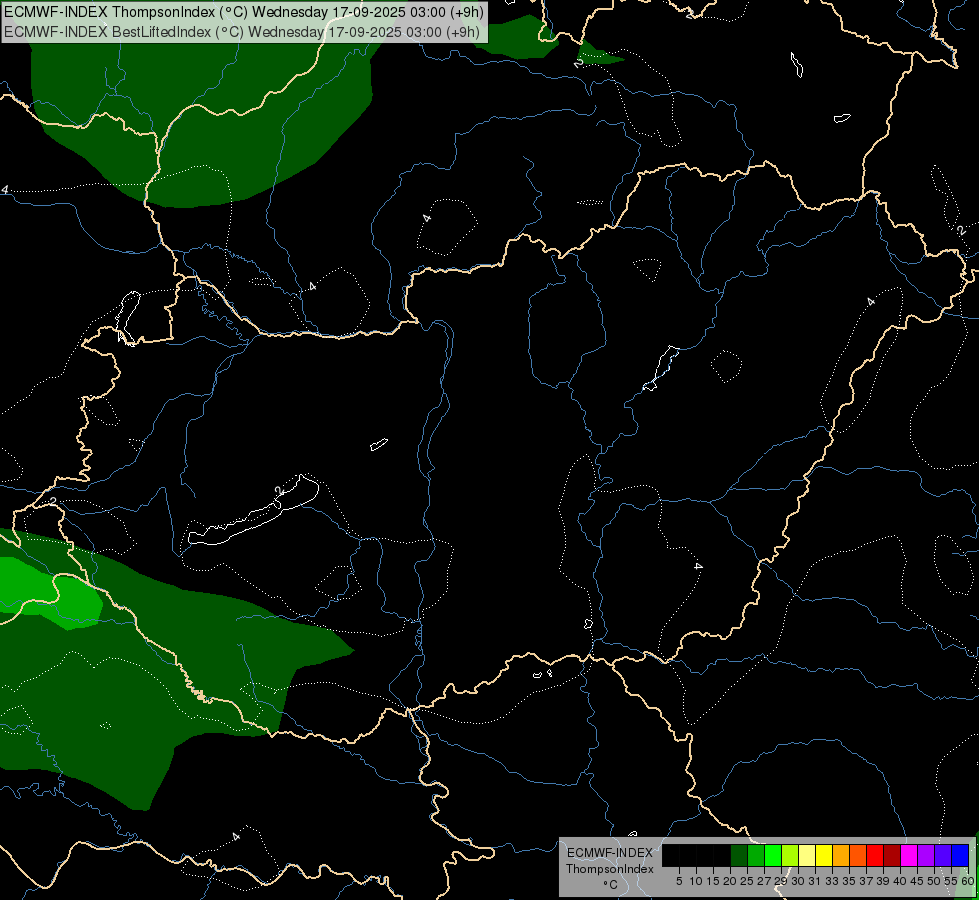Pick the indigo 50–55 legend swatch

(x=943, y=855)
